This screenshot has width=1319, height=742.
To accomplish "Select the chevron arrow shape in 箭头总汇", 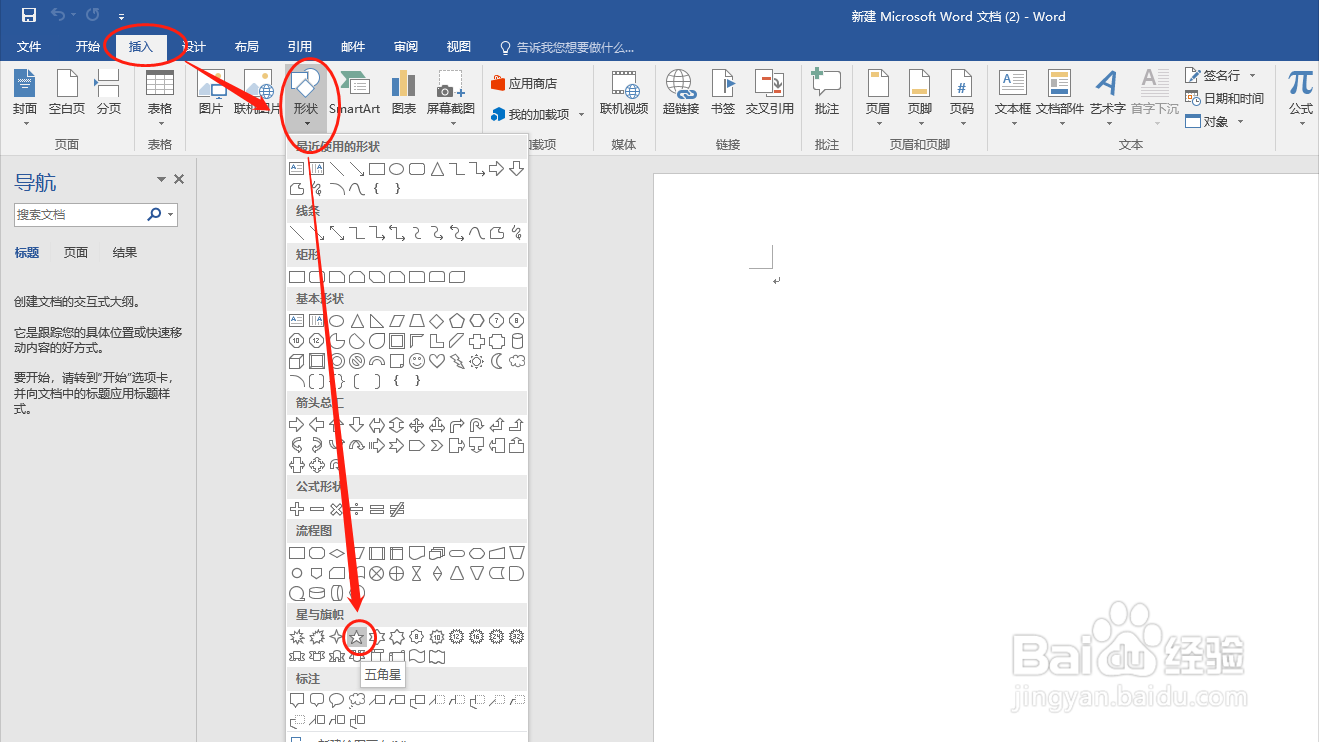I will pyautogui.click(x=437, y=445).
